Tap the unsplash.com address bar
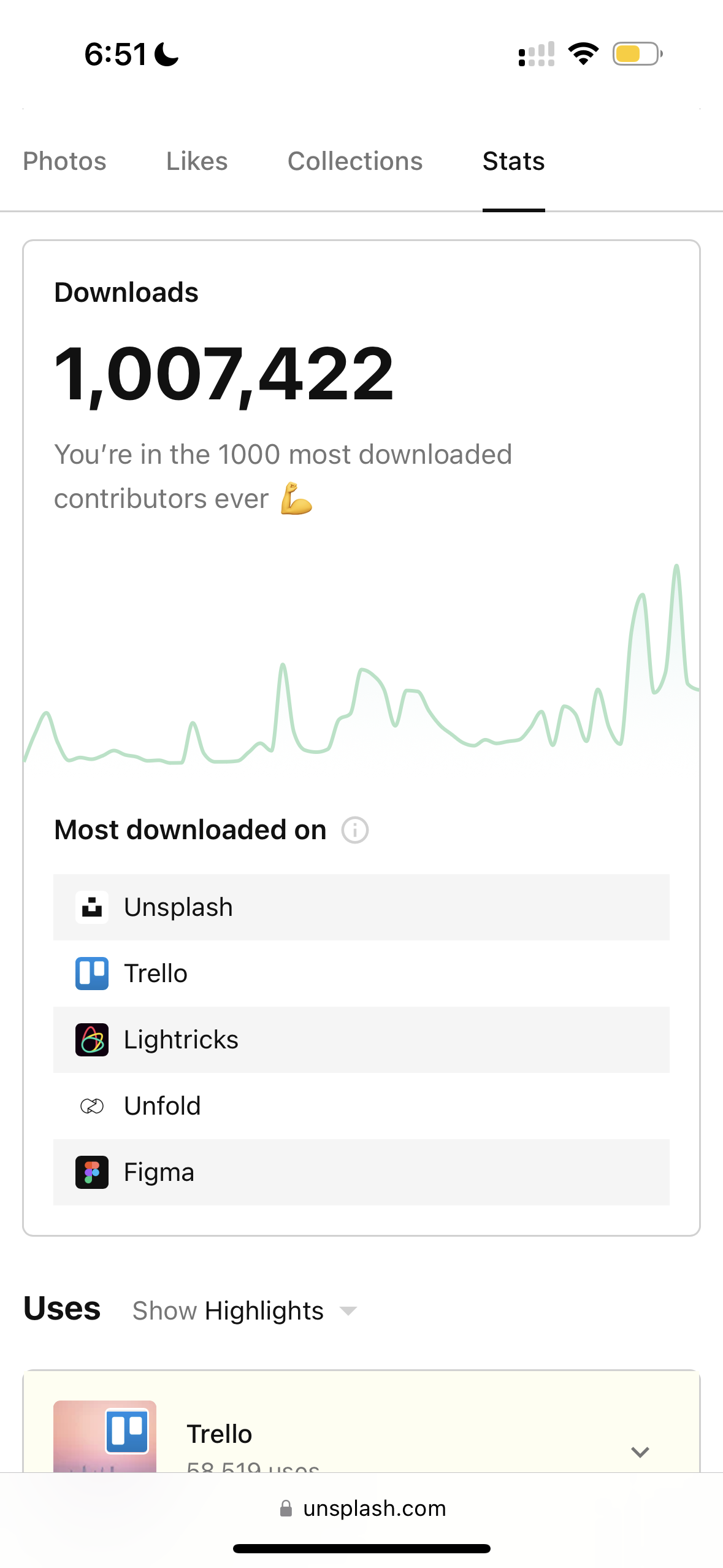This screenshot has height=1568, width=723. tap(374, 1508)
